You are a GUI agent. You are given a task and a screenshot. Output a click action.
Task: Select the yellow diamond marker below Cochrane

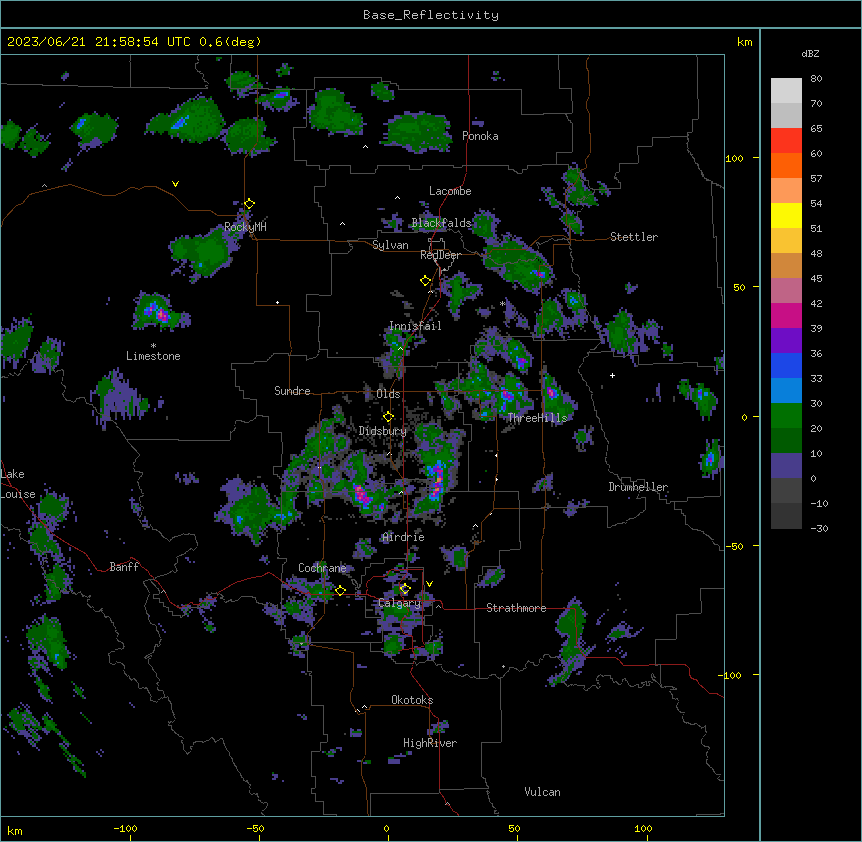[x=341, y=591]
